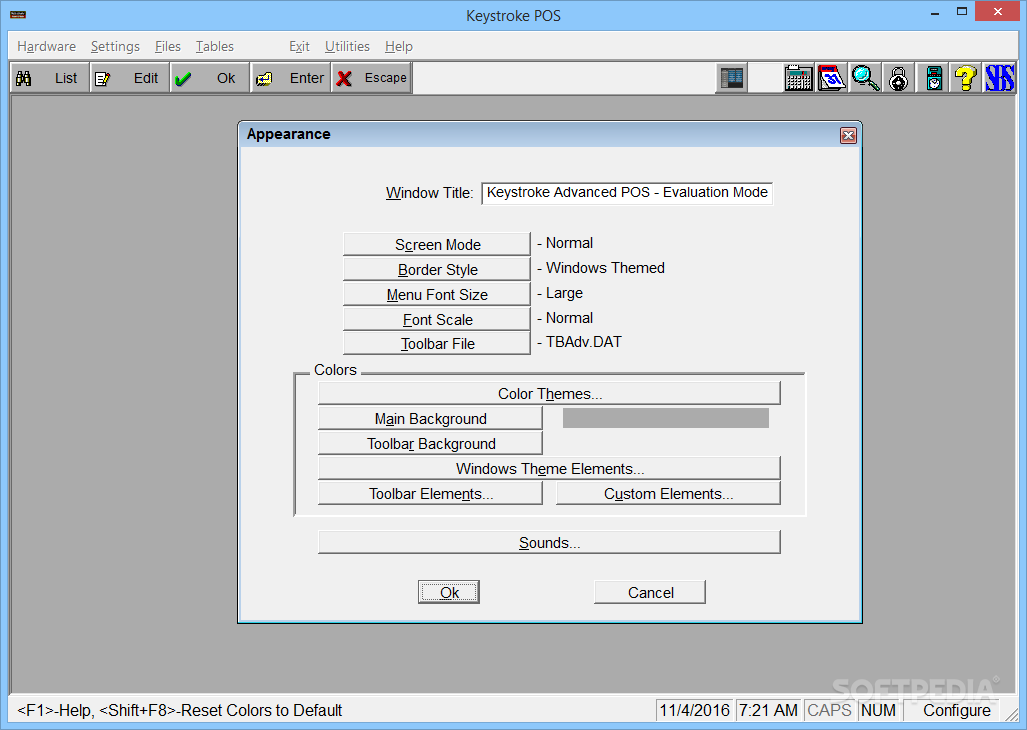Click the Border Style button
The image size is (1027, 730).
pyautogui.click(x=437, y=269)
